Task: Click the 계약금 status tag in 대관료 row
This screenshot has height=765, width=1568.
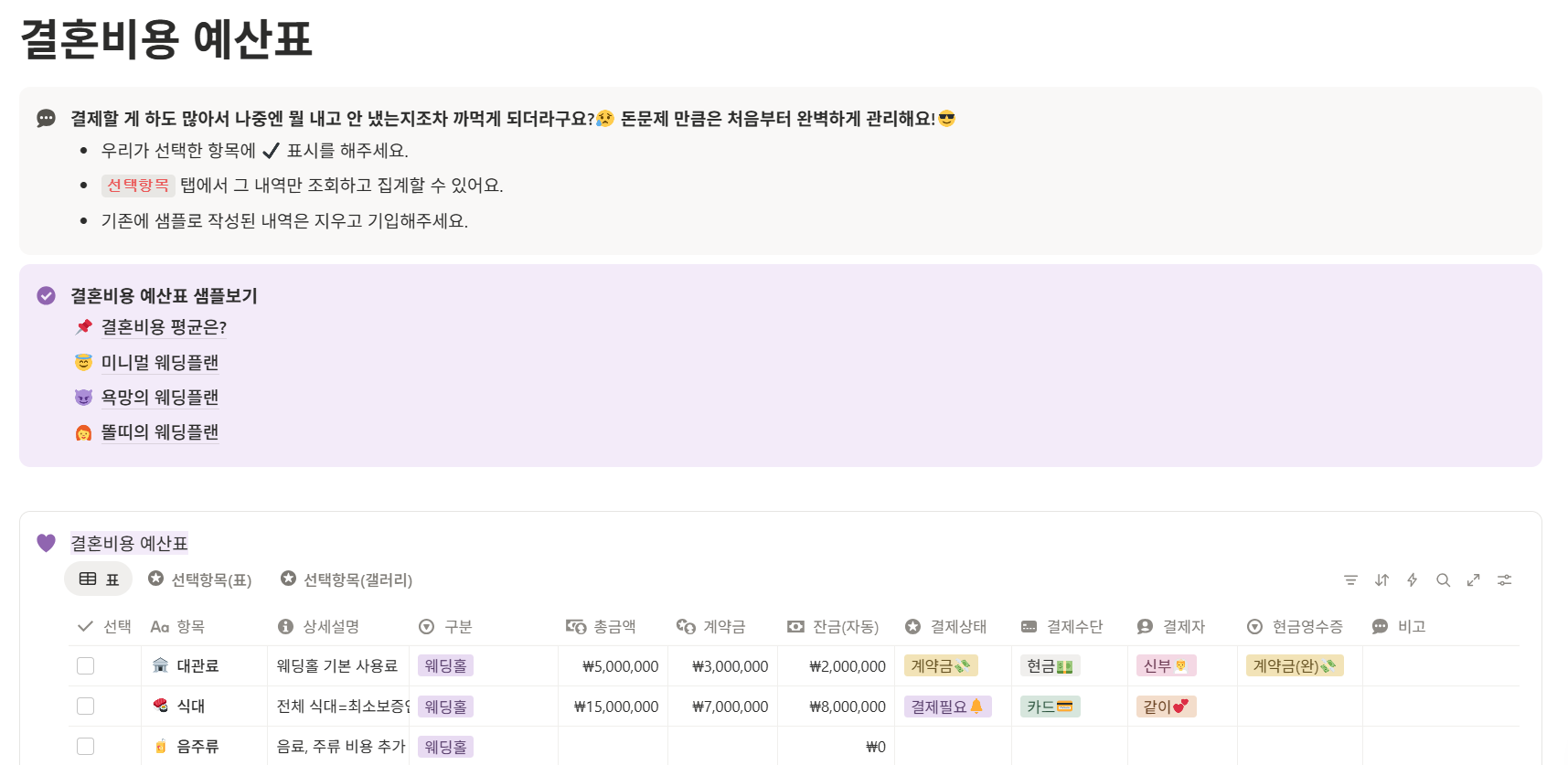Action: (x=941, y=665)
